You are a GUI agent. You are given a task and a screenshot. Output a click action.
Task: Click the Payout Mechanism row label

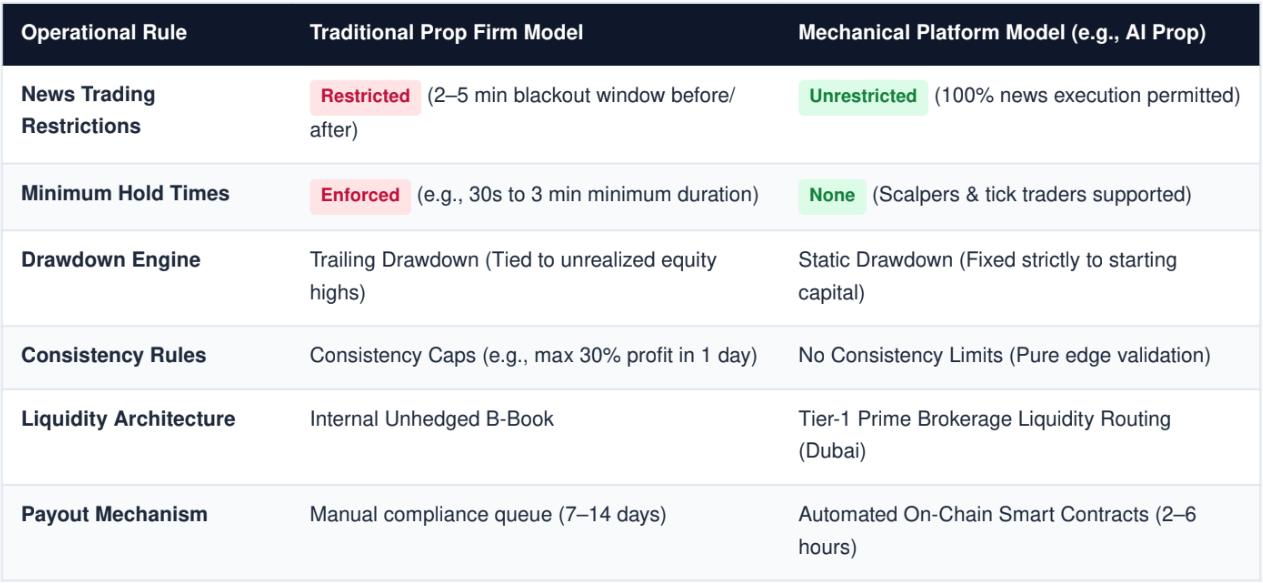115,515
